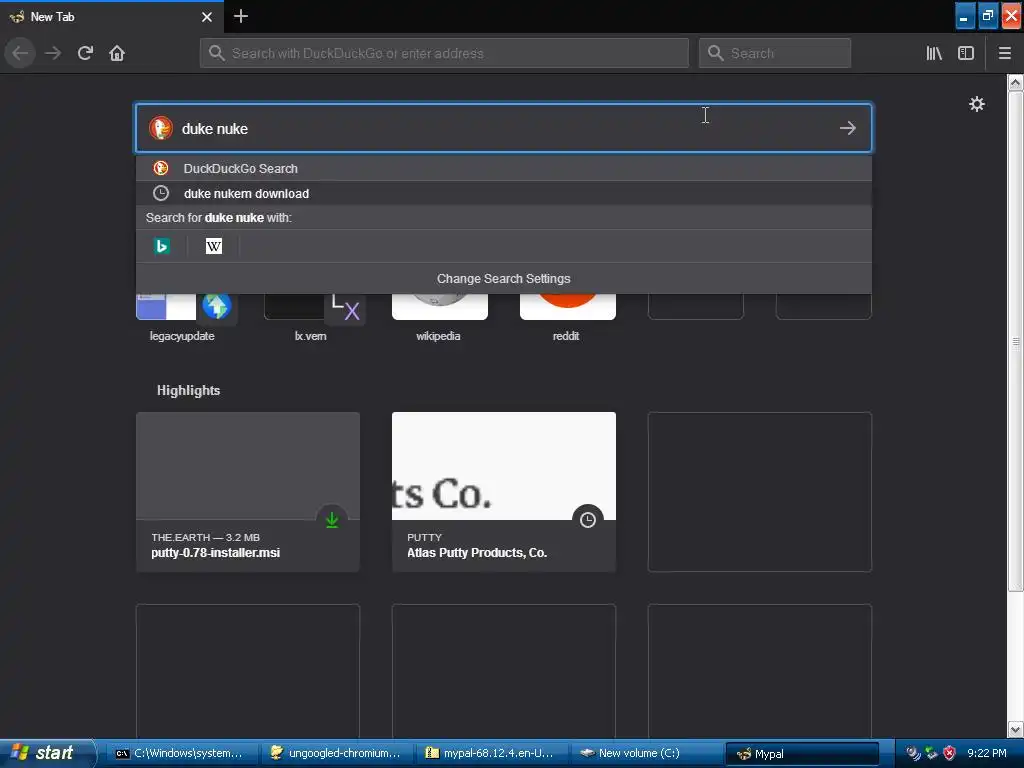
Task: Click into the duke nuke search field
Action: 504,128
